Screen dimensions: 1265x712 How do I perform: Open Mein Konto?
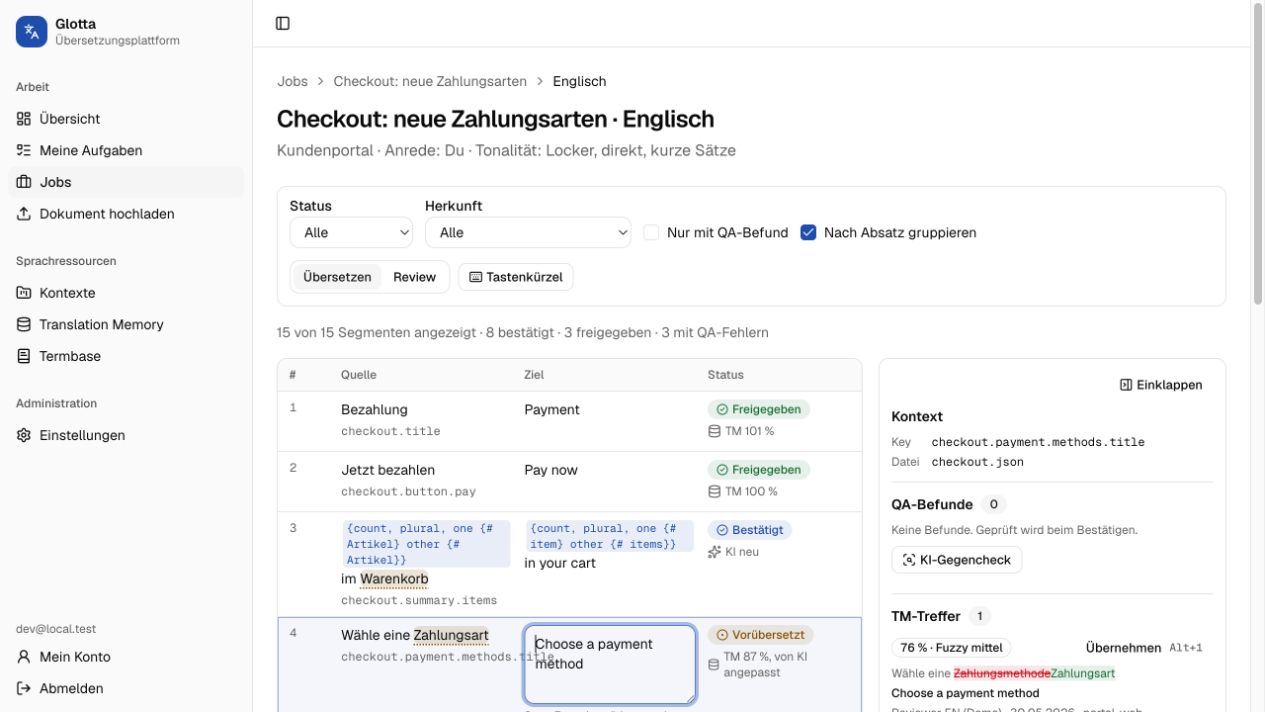(x=126, y=657)
